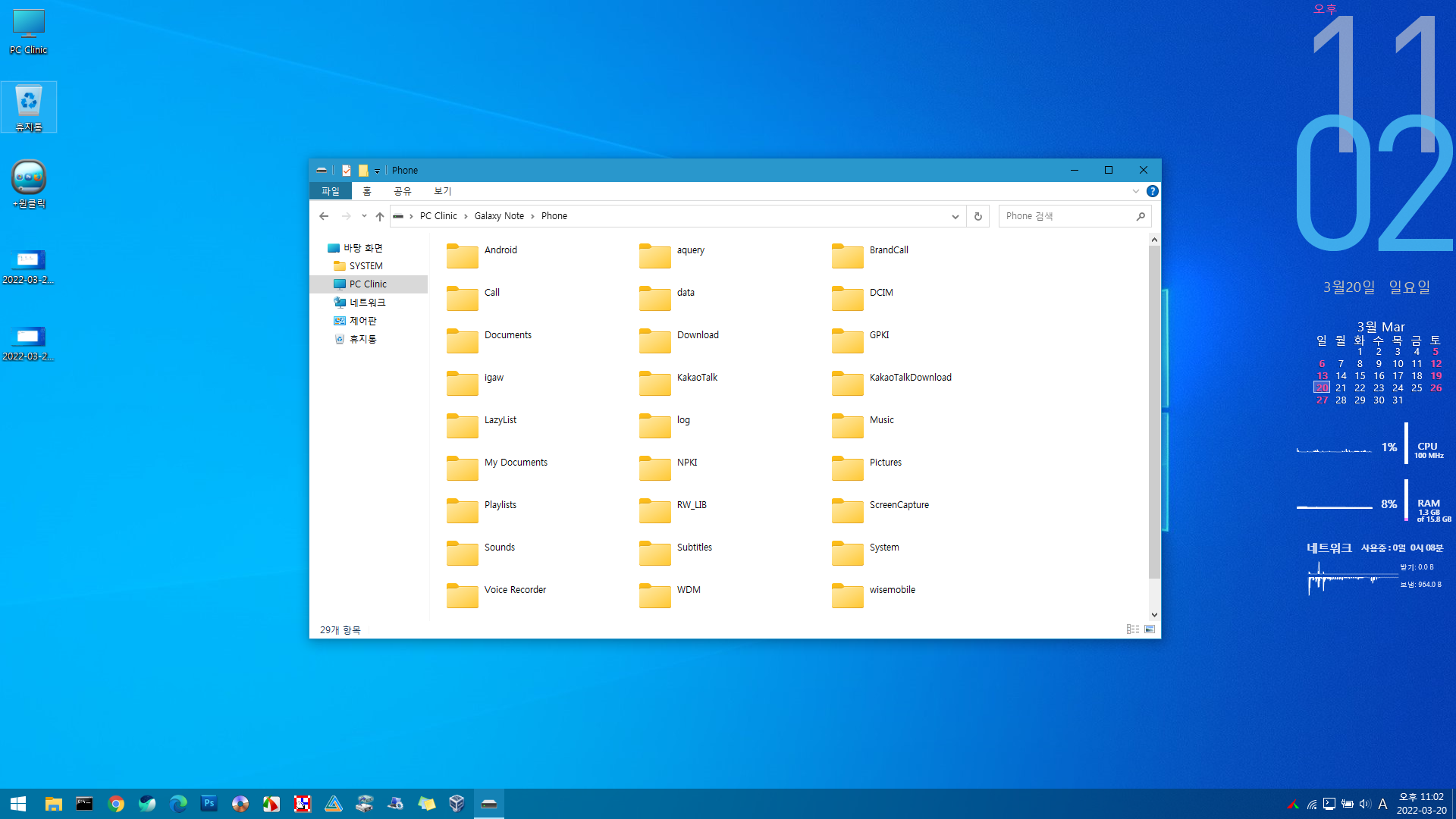The width and height of the screenshot is (1456, 819).
Task: Click the properties icon in title bar
Action: tap(347, 171)
